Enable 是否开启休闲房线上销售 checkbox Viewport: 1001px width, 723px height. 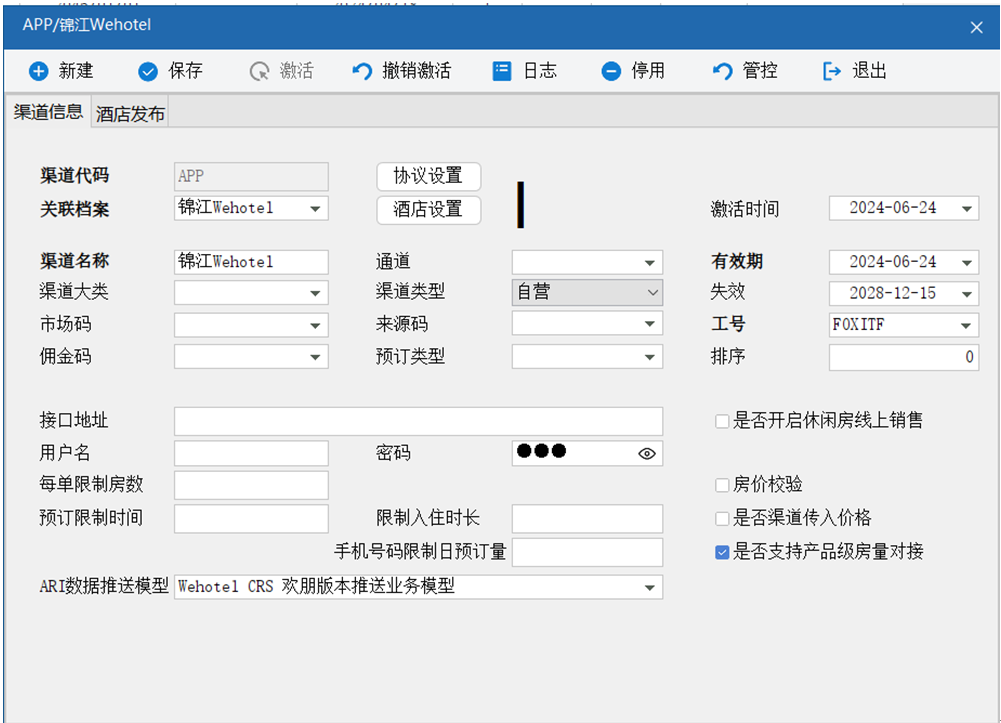pyautogui.click(x=722, y=421)
